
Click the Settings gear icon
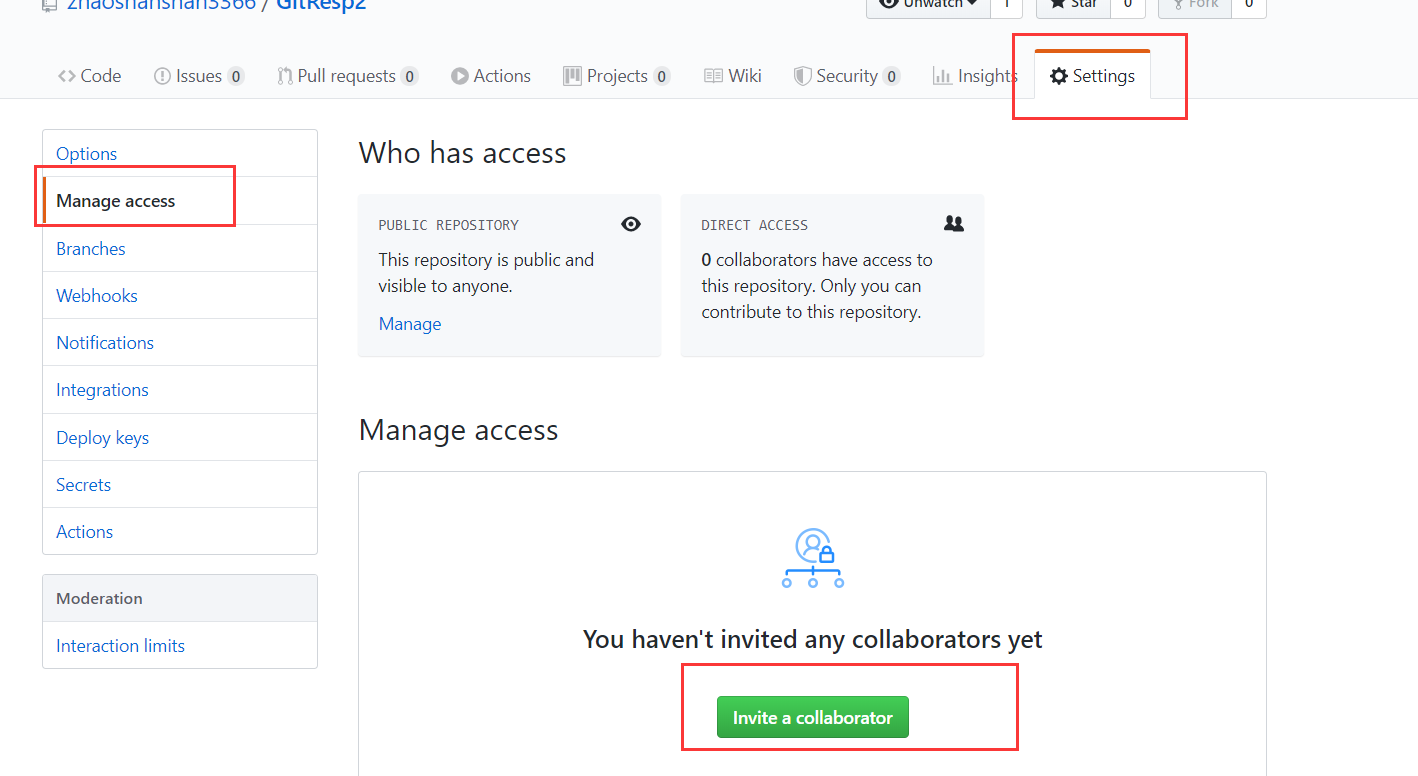[1059, 76]
